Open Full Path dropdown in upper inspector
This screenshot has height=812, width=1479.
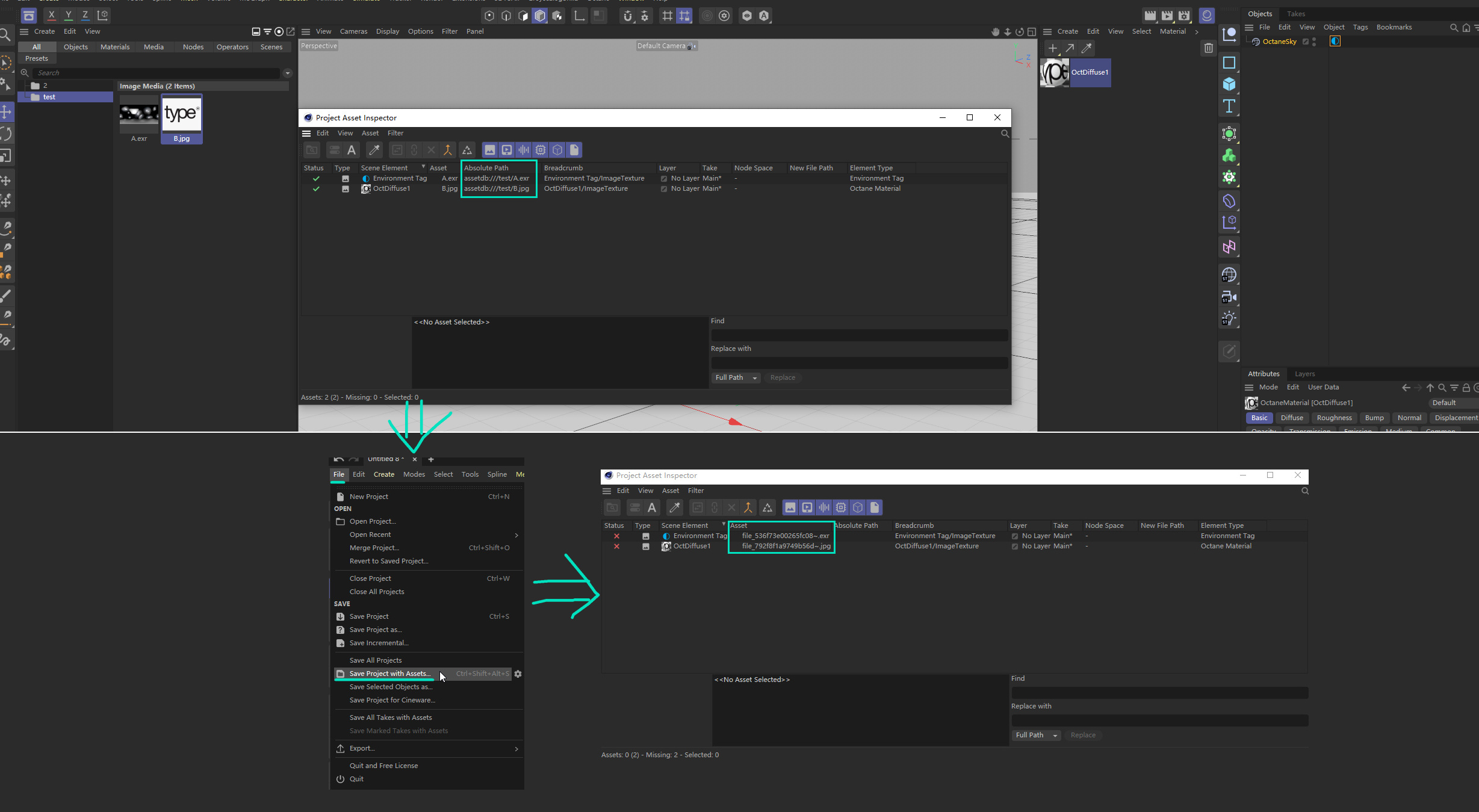pyautogui.click(x=736, y=377)
